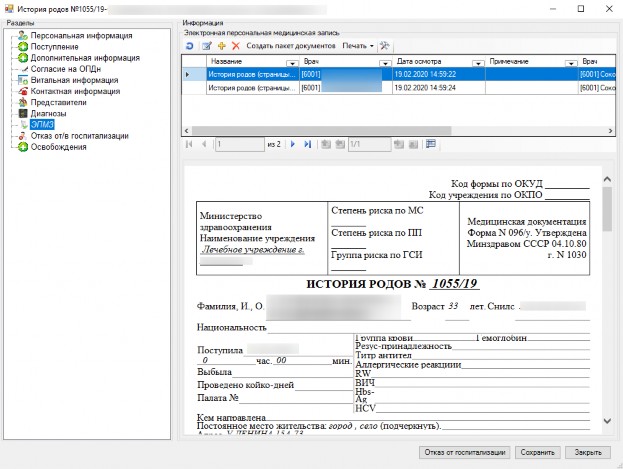The width and height of the screenshot is (623, 469).
Task: Click the edit record pencil icon
Action: click(207, 46)
